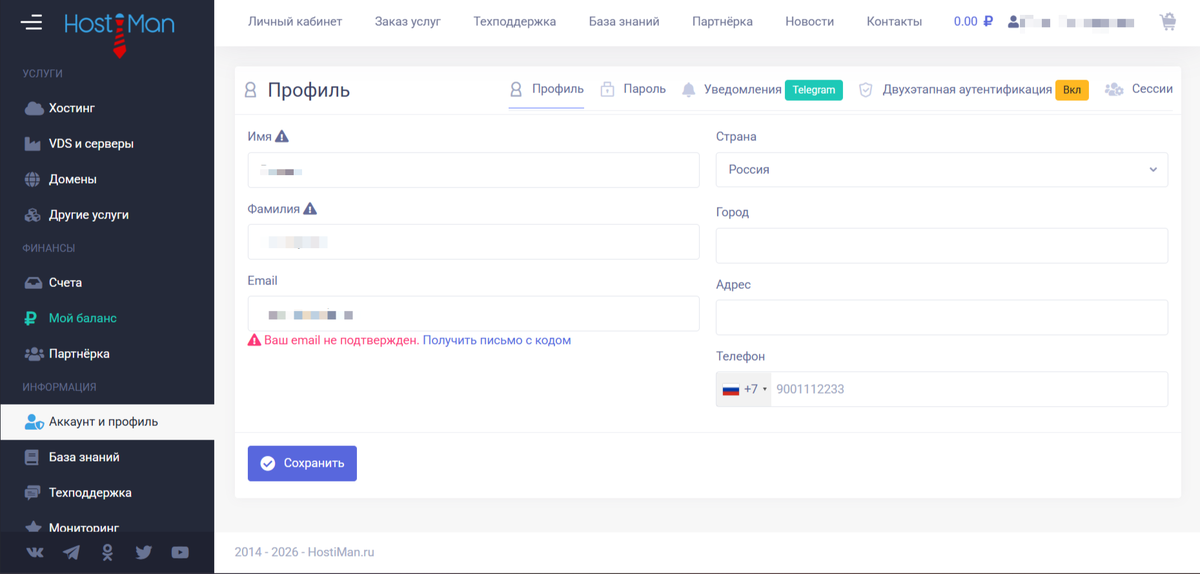This screenshot has width=1200, height=574.
Task: Click the Город input field
Action: 942,245
